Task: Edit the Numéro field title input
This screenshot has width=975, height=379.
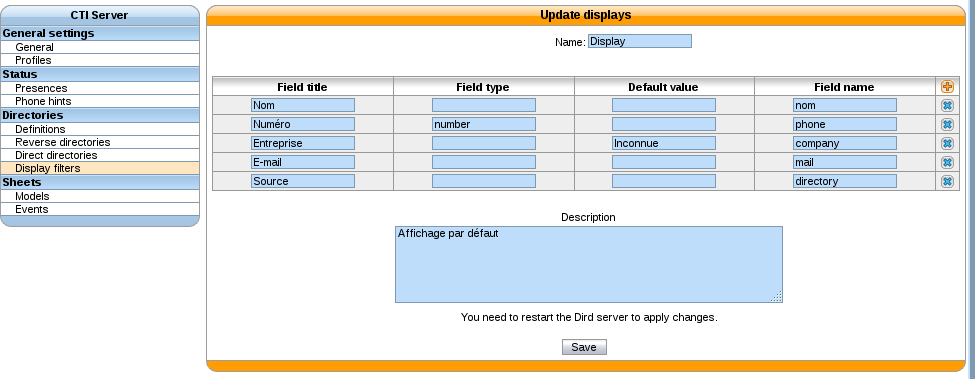Action: [x=303, y=124]
